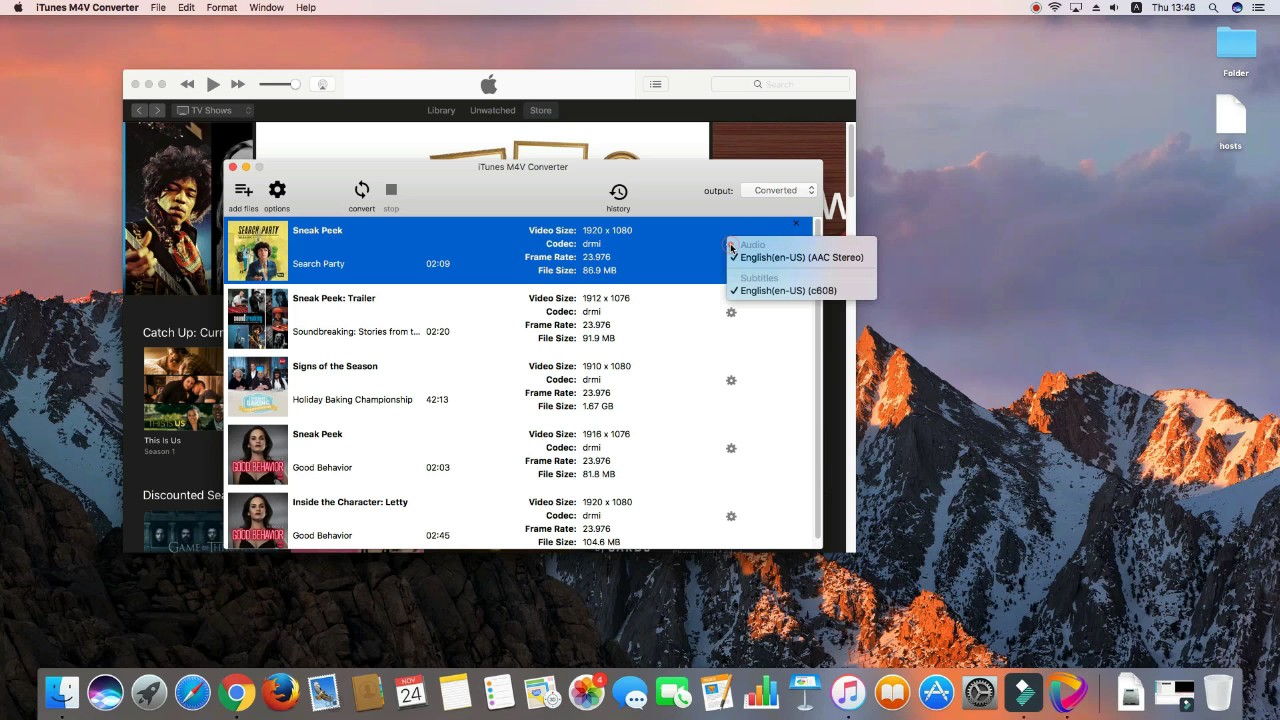
Task: Open the gear for the Good Behavior Sneak Peek row
Action: [731, 449]
